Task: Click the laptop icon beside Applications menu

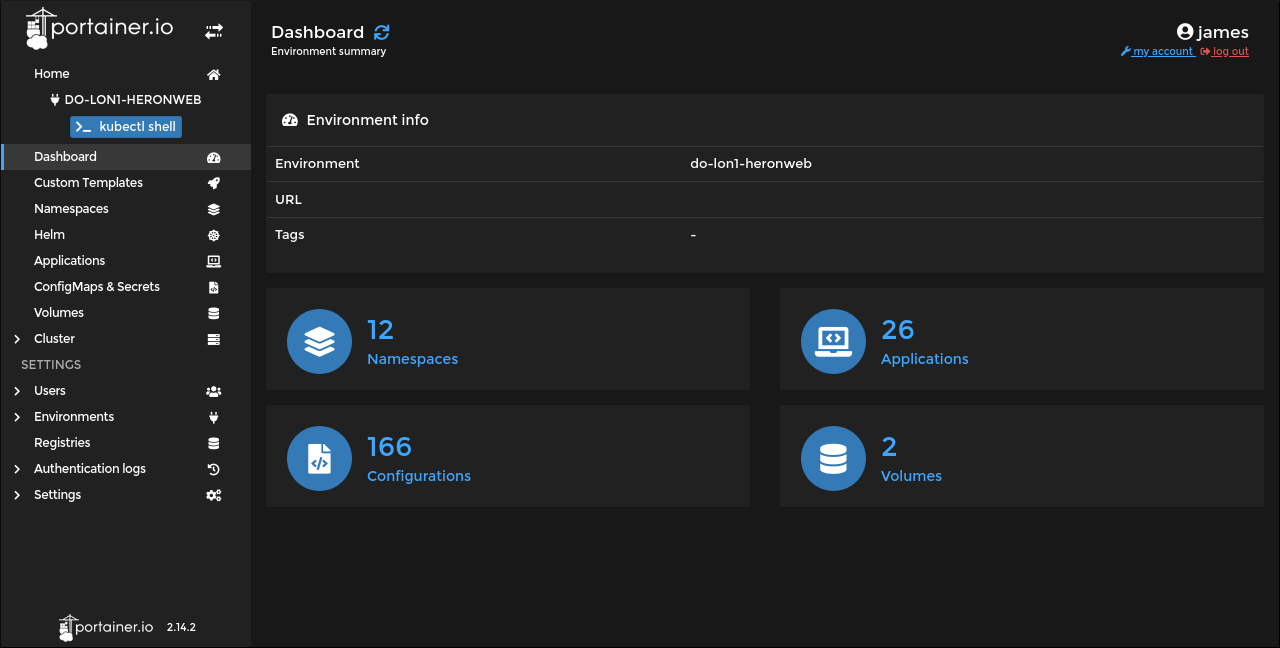Action: 213,261
